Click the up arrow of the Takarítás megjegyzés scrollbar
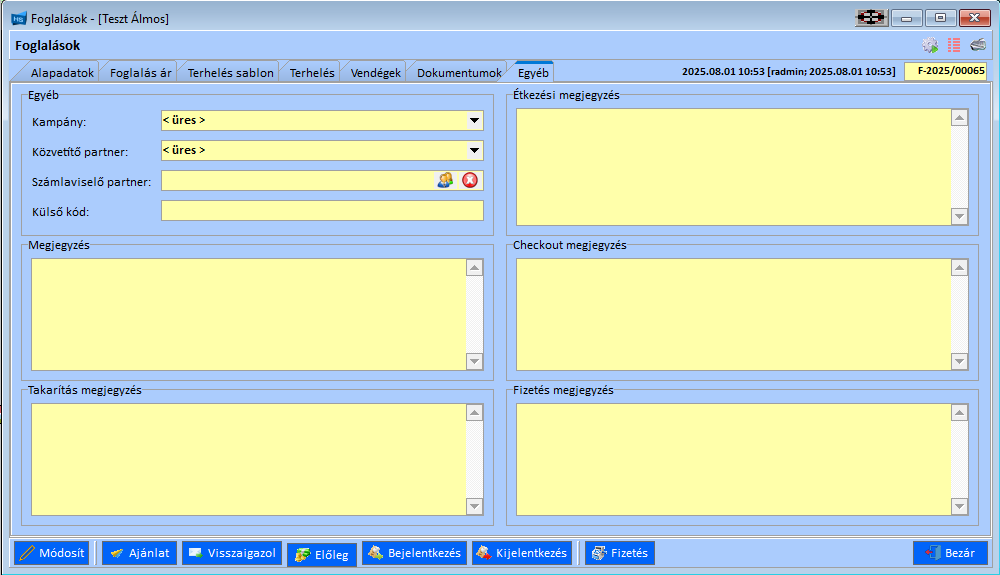The width and height of the screenshot is (1000, 575). pyautogui.click(x=474, y=412)
